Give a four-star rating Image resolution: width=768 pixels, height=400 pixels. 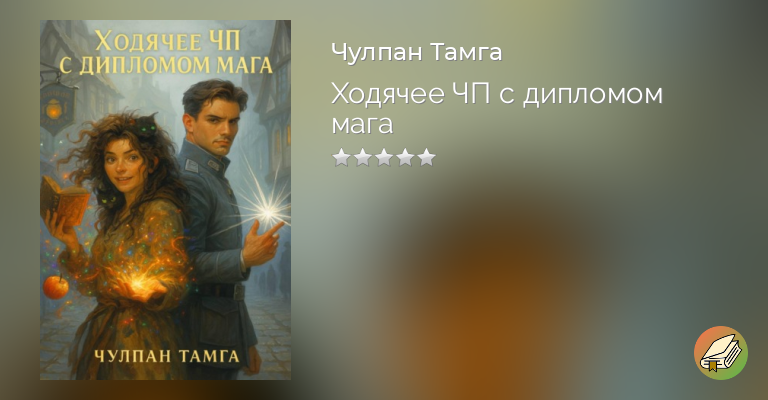(405, 158)
